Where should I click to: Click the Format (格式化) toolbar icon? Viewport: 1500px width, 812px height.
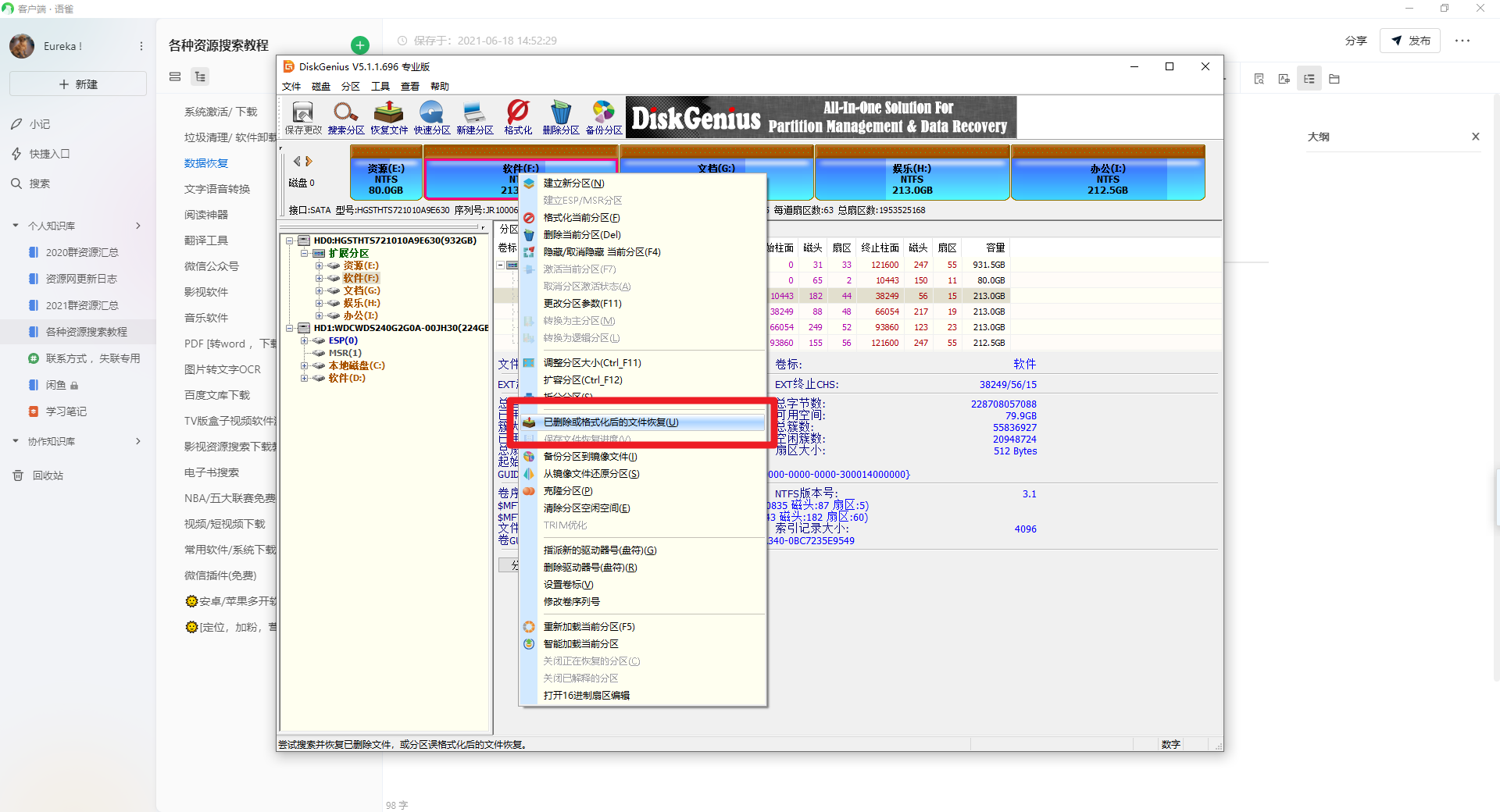(x=518, y=117)
